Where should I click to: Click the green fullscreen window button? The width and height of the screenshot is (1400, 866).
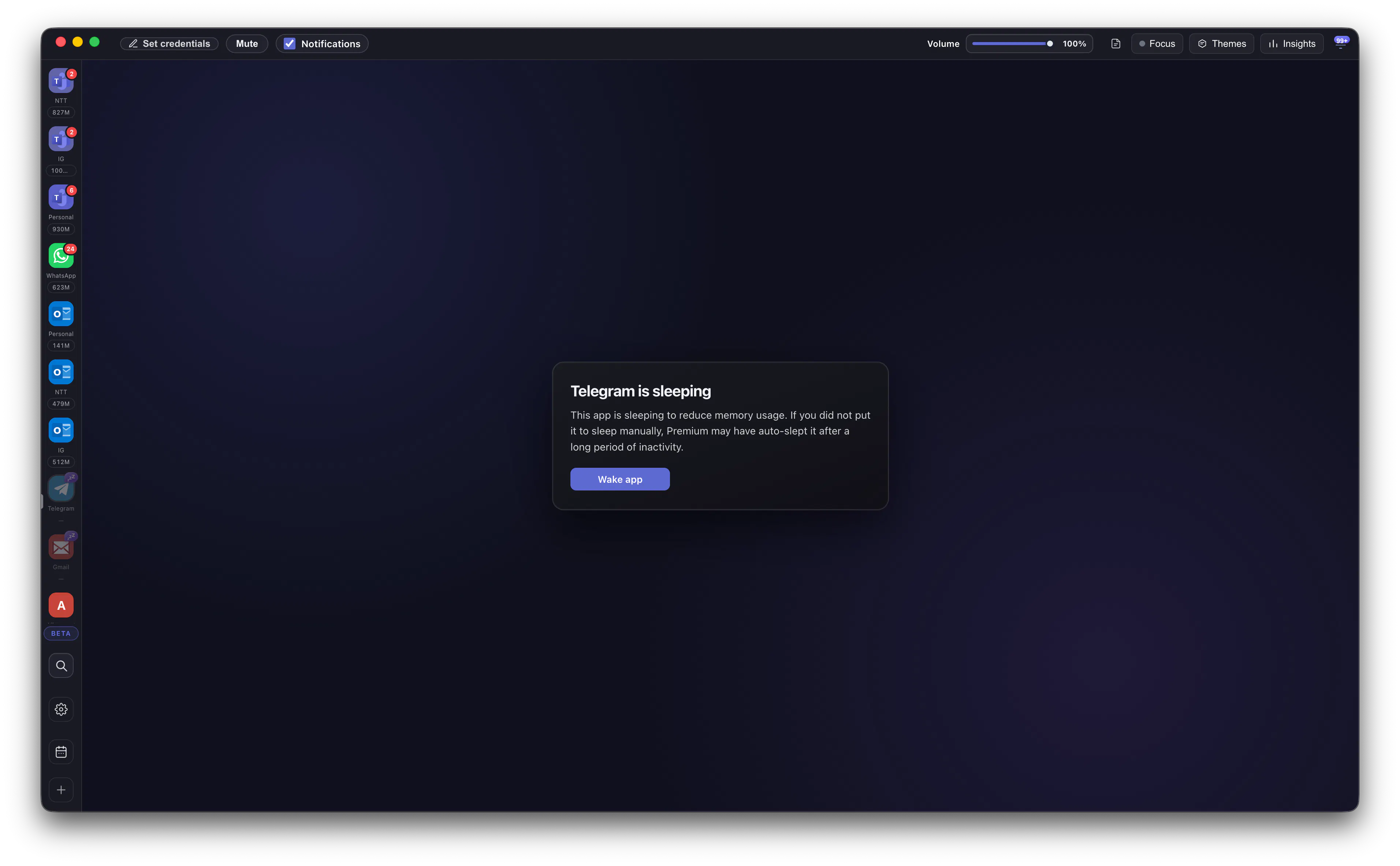click(94, 42)
